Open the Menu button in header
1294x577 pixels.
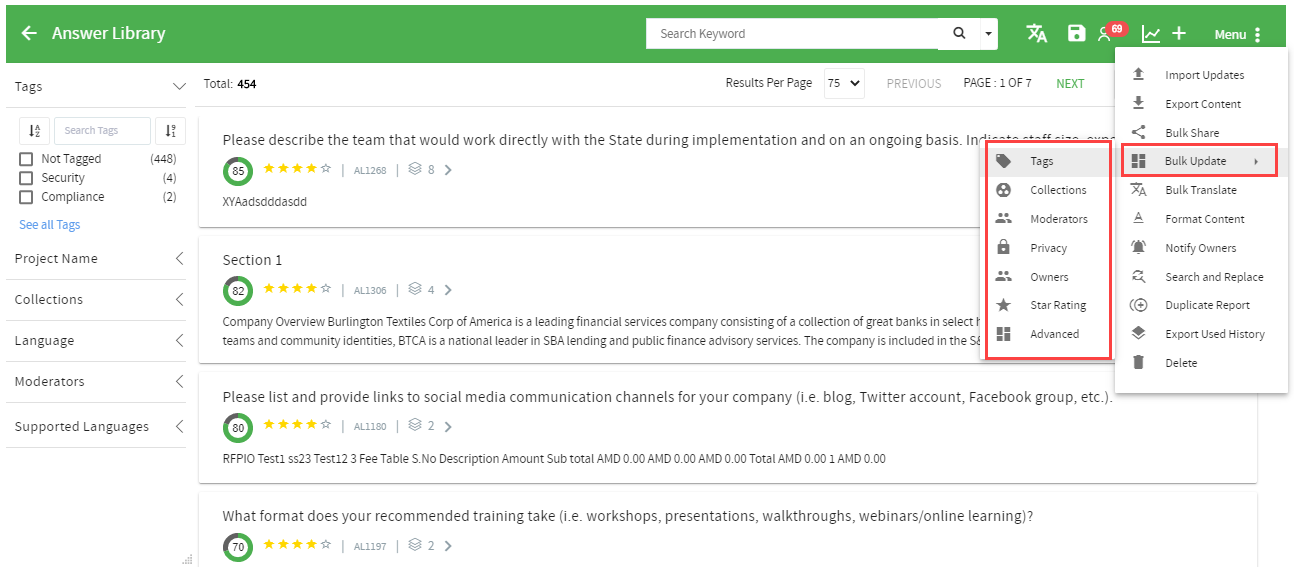point(1238,34)
